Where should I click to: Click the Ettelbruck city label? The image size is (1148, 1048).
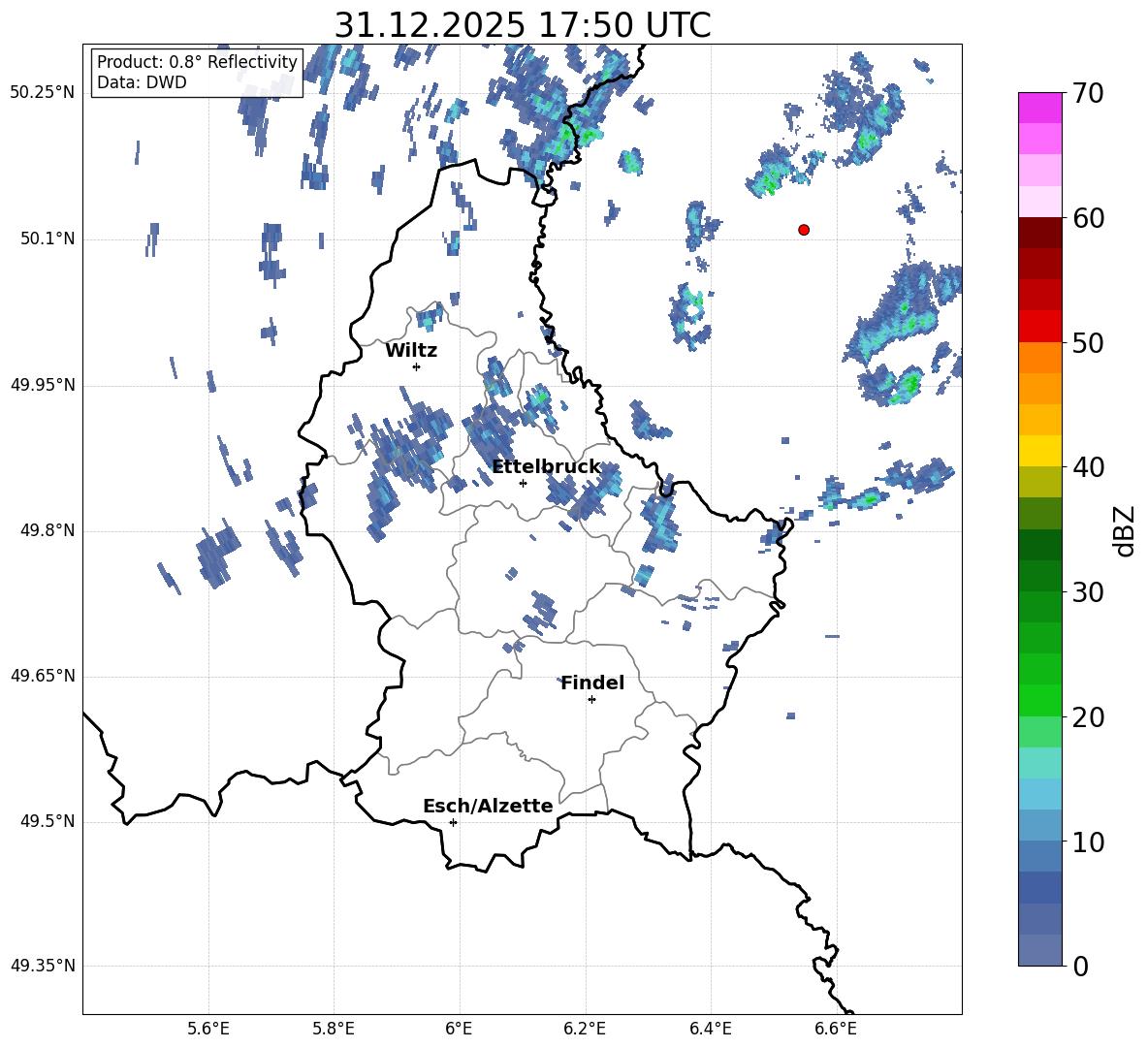point(546,467)
